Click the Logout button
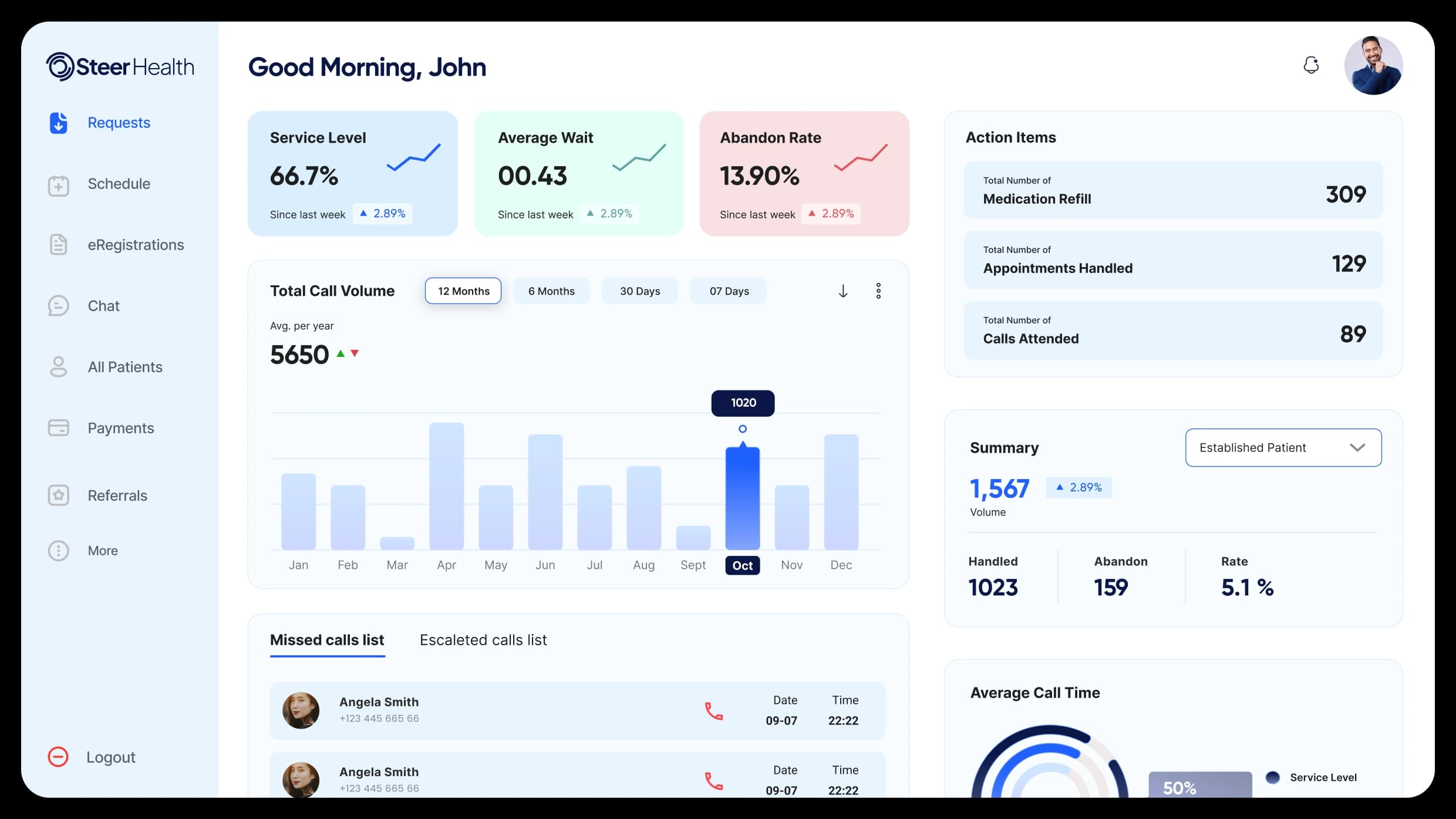This screenshot has height=819, width=1456. tap(92, 757)
